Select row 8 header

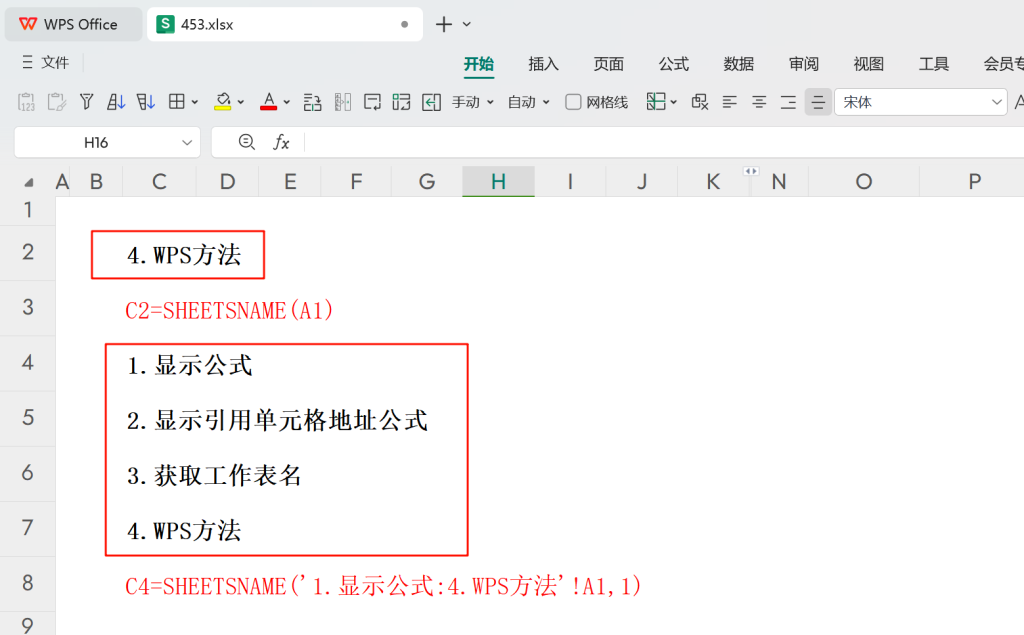tap(27, 583)
